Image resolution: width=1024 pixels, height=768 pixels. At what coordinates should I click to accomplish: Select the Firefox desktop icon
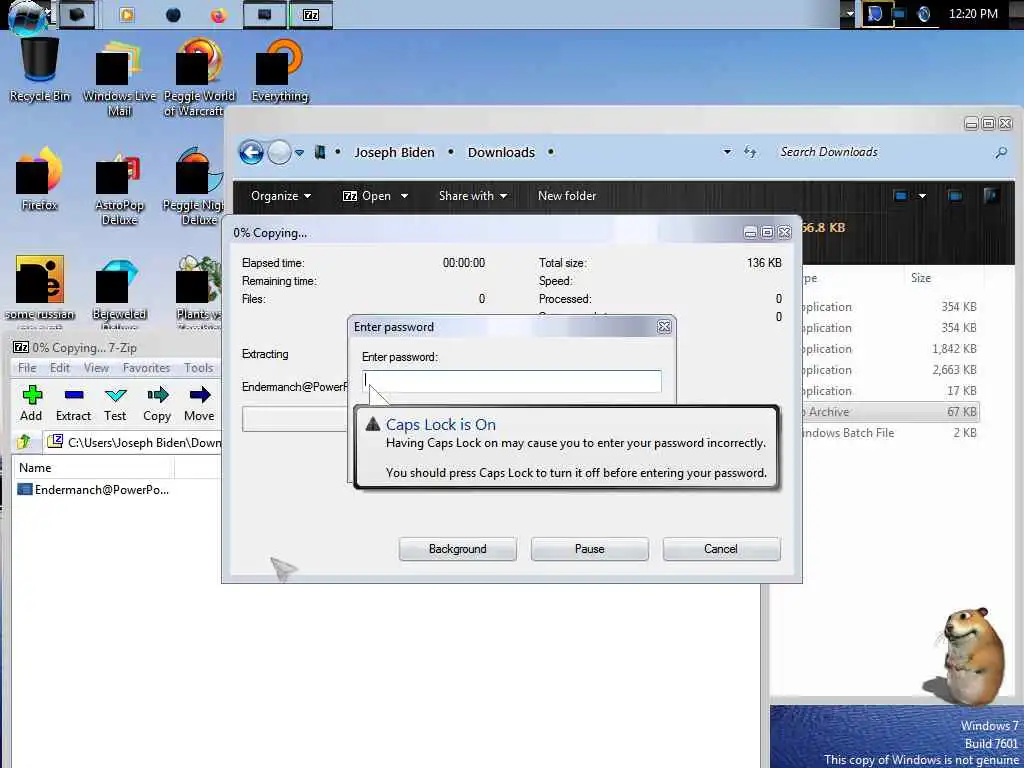(x=39, y=180)
